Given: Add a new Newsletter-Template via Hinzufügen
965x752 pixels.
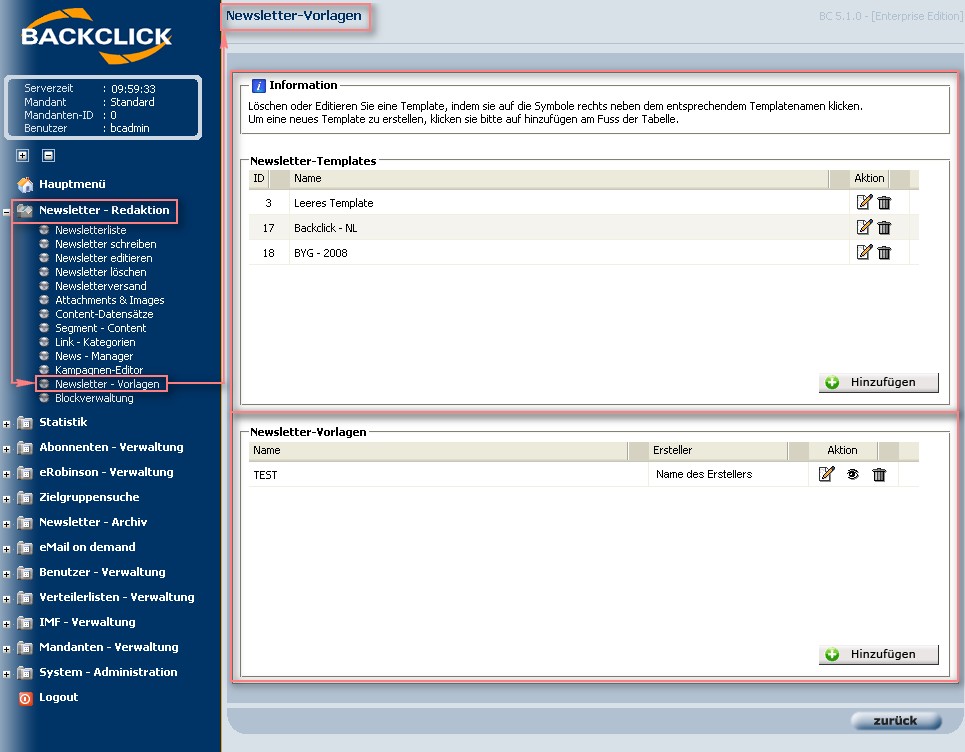Looking at the screenshot, I should [x=878, y=382].
